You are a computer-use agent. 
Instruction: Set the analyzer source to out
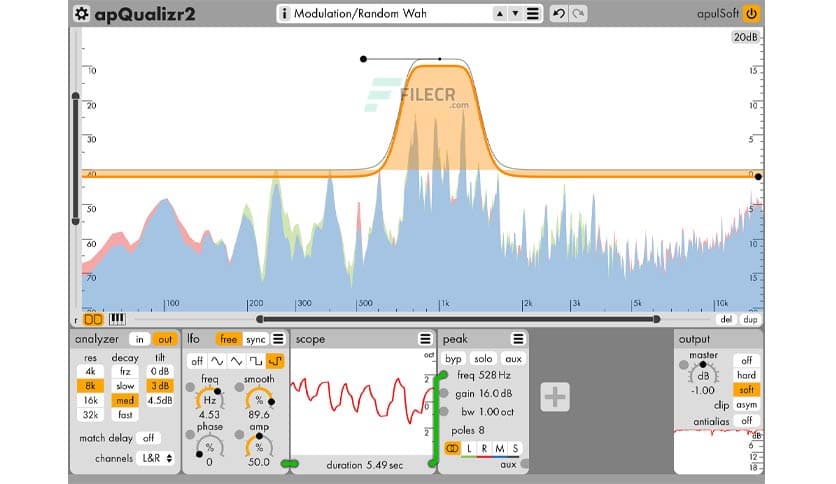click(x=165, y=339)
